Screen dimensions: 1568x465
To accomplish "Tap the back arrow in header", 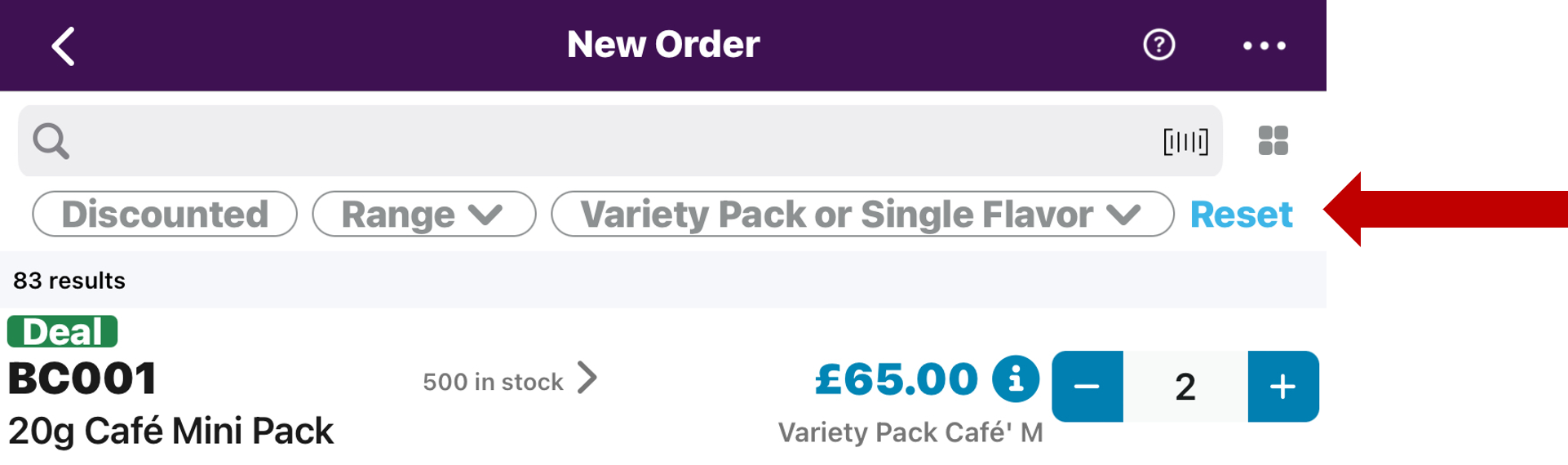I will pos(64,46).
